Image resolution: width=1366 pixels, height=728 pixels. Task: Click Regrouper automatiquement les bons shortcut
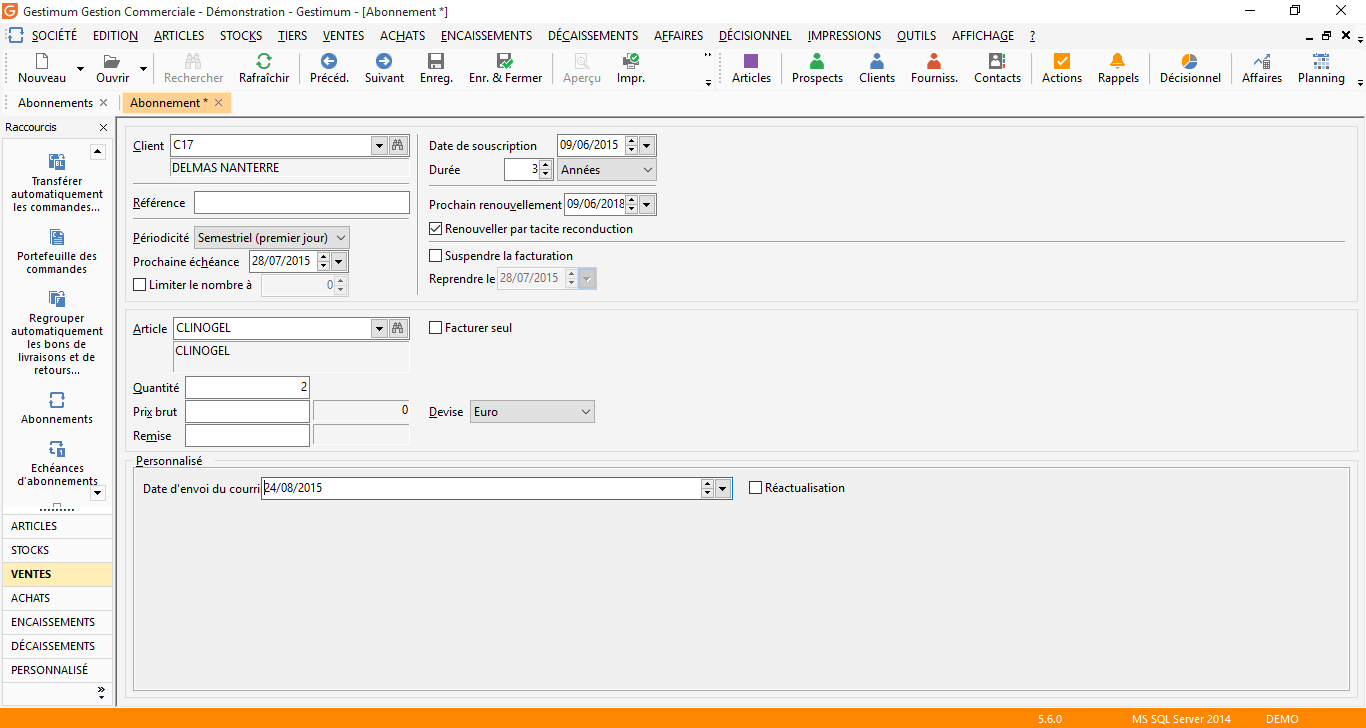click(57, 334)
